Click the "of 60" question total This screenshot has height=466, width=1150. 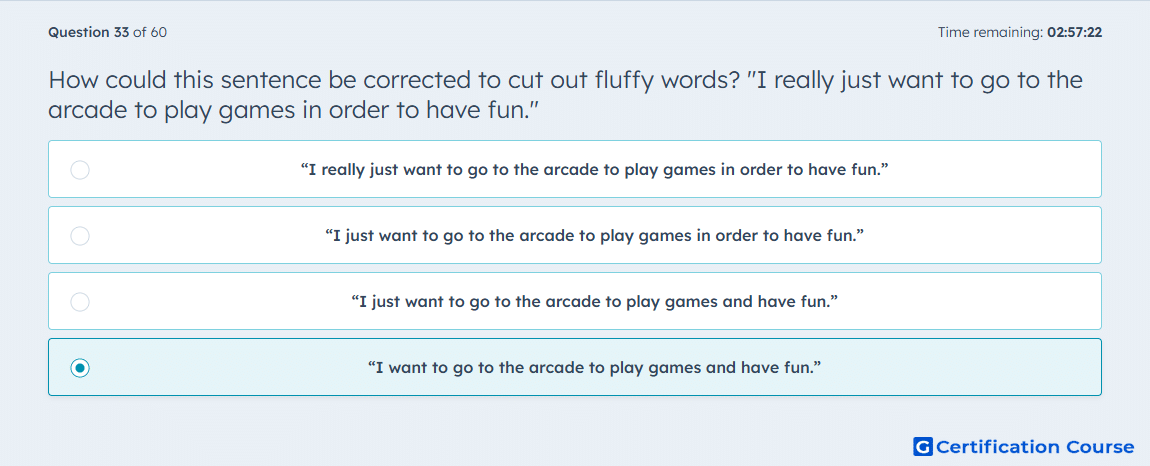pos(150,32)
